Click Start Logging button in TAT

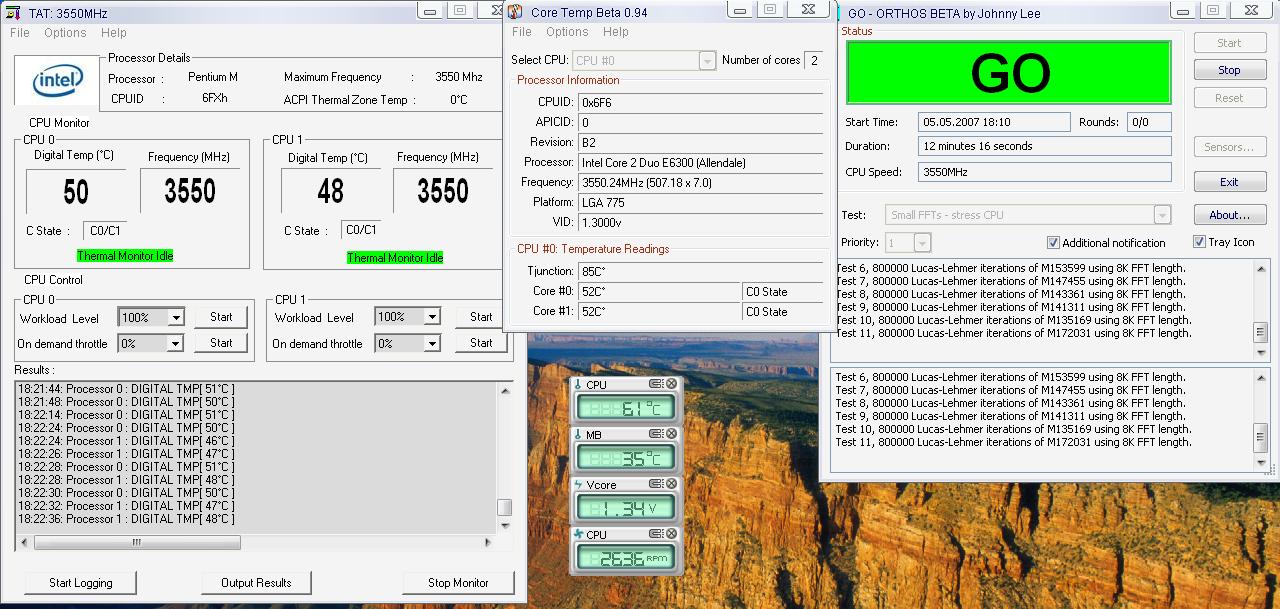coord(81,583)
